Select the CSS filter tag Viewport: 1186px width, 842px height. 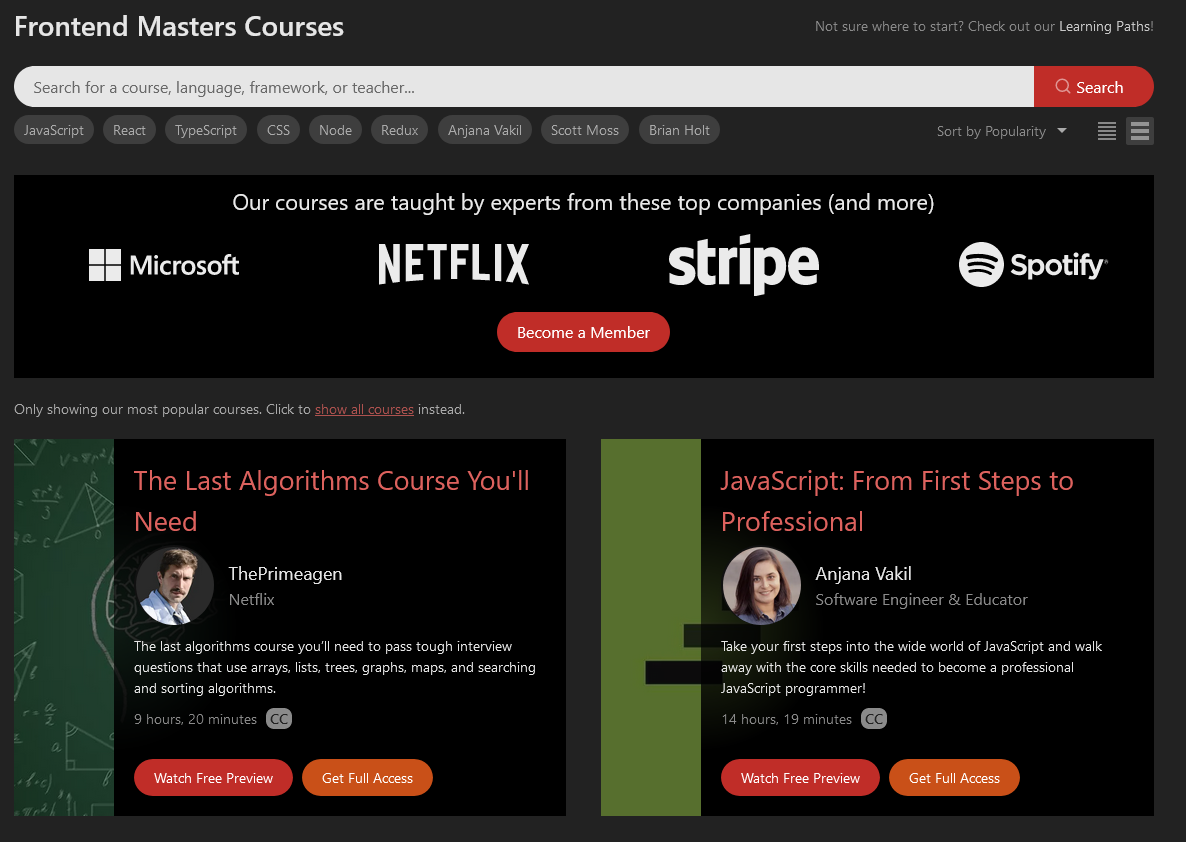click(278, 130)
